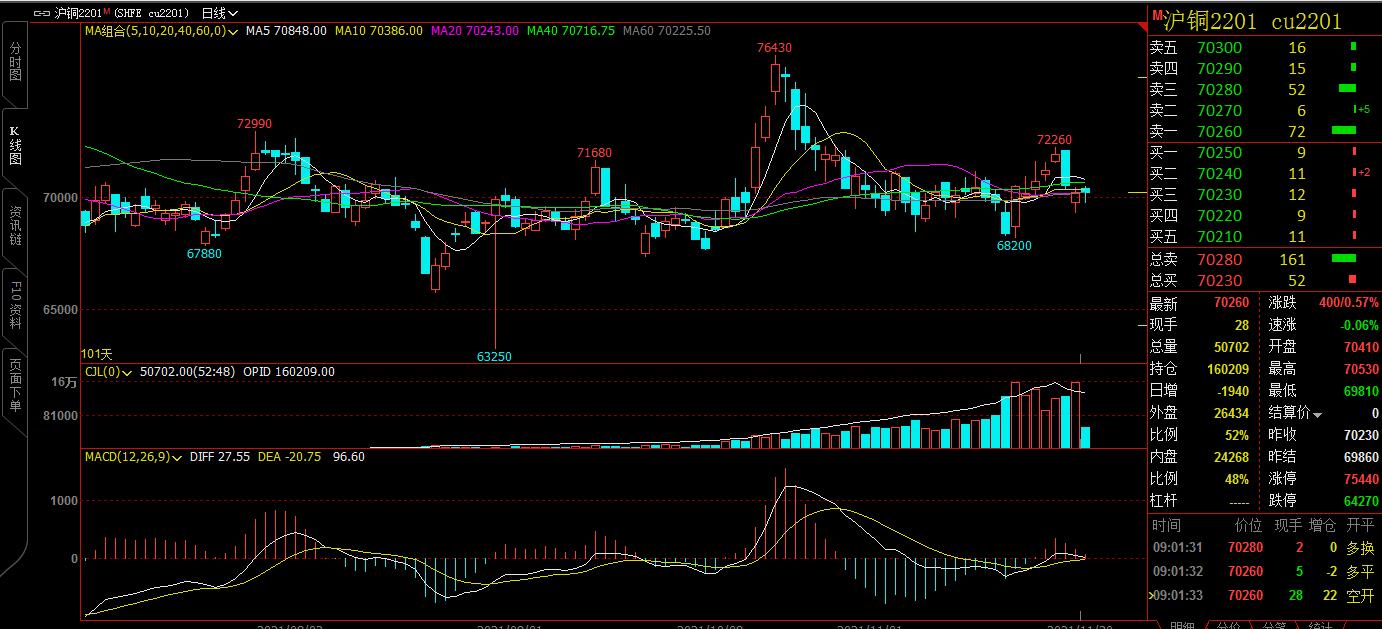Click the MA5 70848.00 legend value
Image resolution: width=1382 pixels, height=629 pixels.
click(x=286, y=31)
